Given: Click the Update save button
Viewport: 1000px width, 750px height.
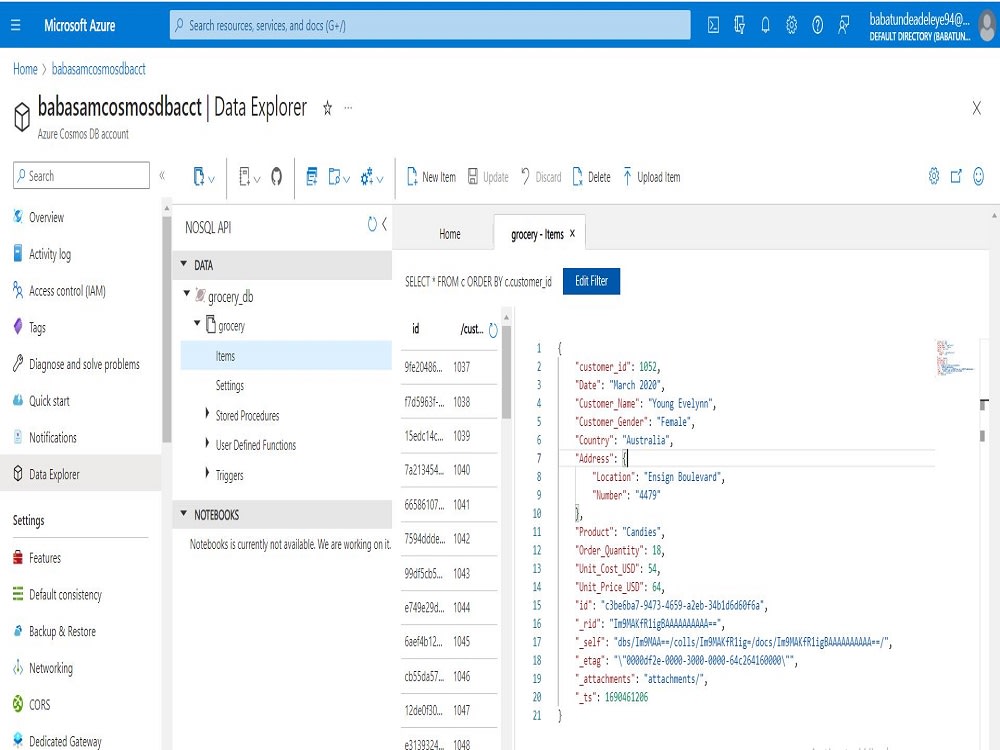Looking at the screenshot, I should coord(489,177).
